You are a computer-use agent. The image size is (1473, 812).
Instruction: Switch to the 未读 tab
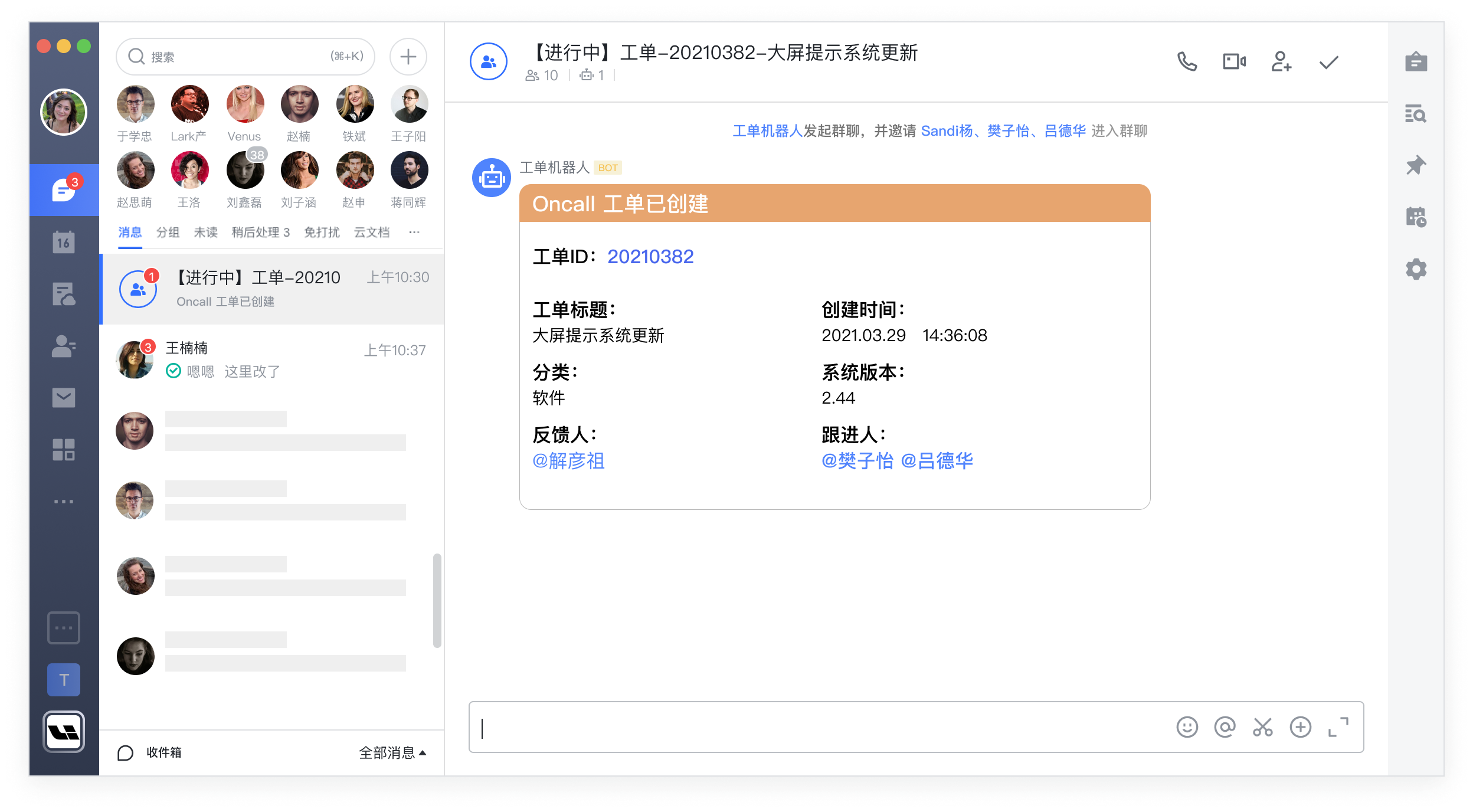point(205,233)
